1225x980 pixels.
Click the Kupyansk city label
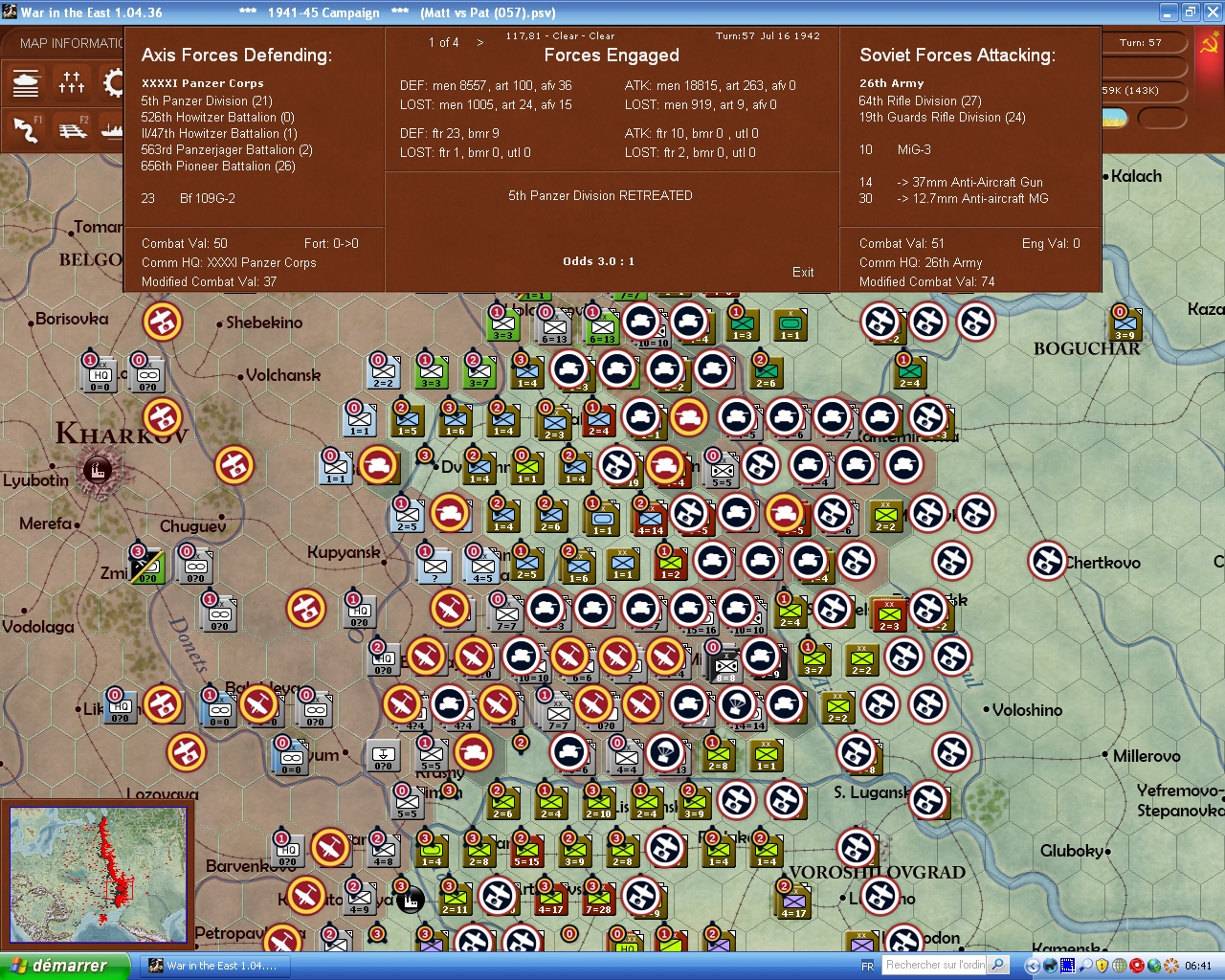(344, 552)
